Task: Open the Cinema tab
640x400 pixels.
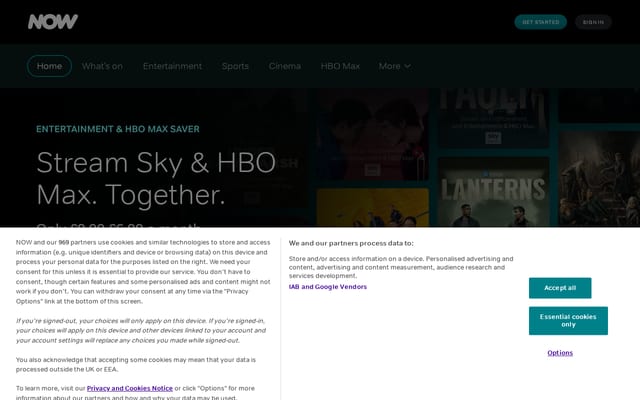Action: 284,66
